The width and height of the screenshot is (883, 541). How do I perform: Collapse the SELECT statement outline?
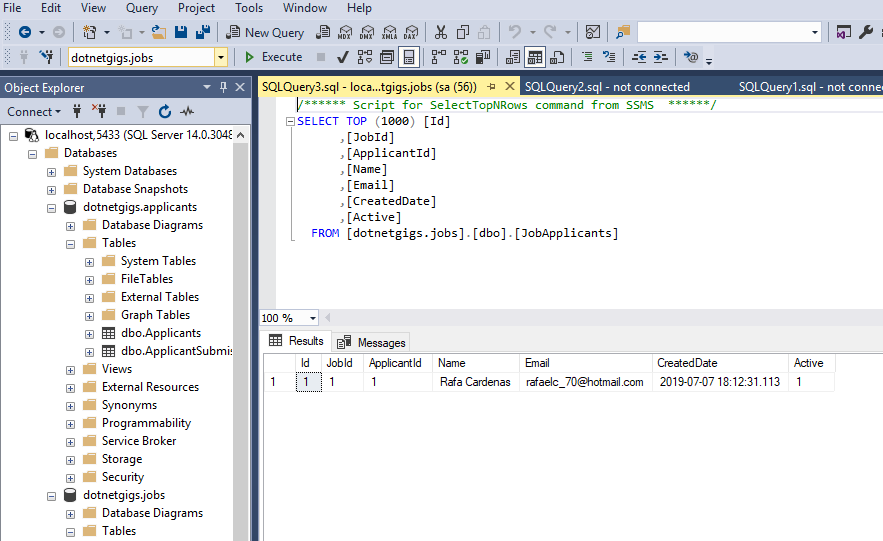pyautogui.click(x=291, y=121)
